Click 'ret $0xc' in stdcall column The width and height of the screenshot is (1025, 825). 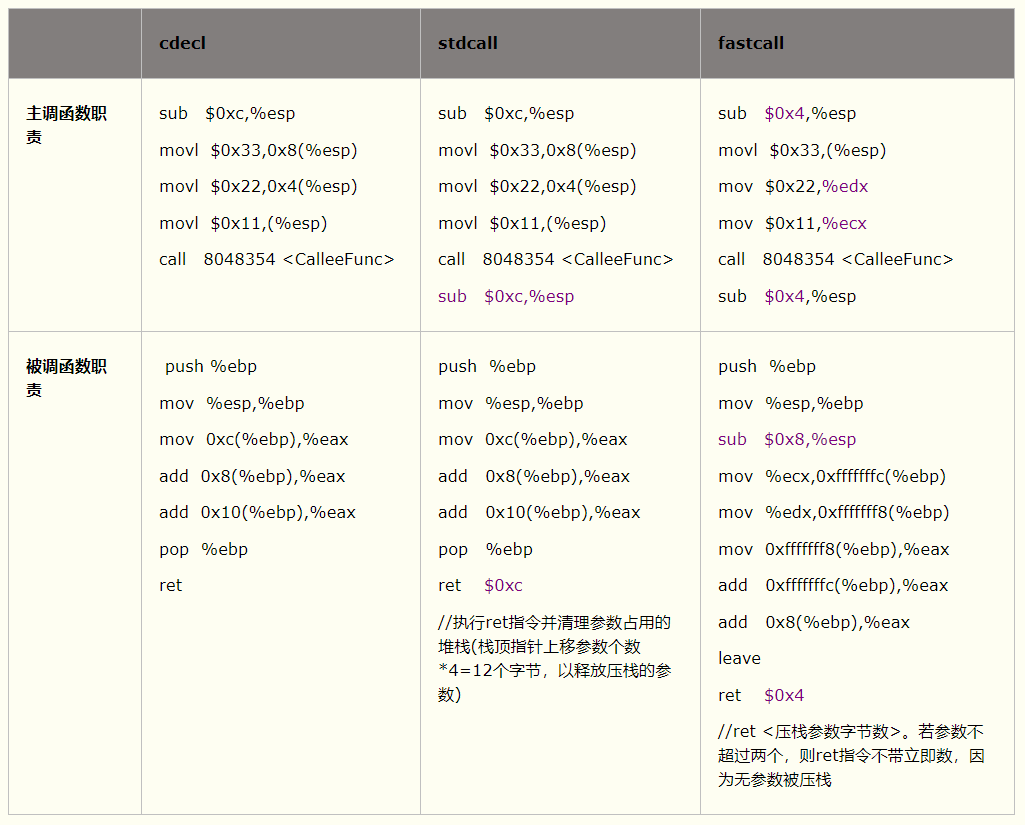click(480, 586)
